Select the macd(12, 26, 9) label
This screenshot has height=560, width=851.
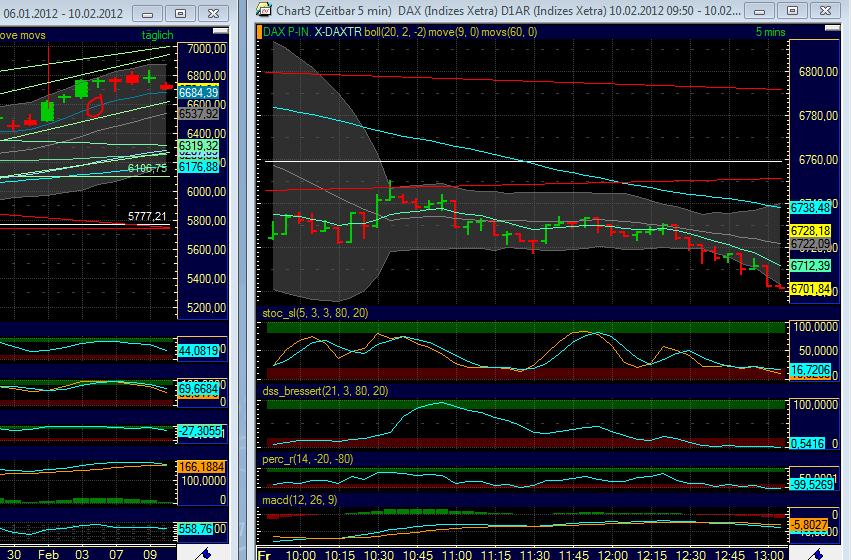coord(300,500)
